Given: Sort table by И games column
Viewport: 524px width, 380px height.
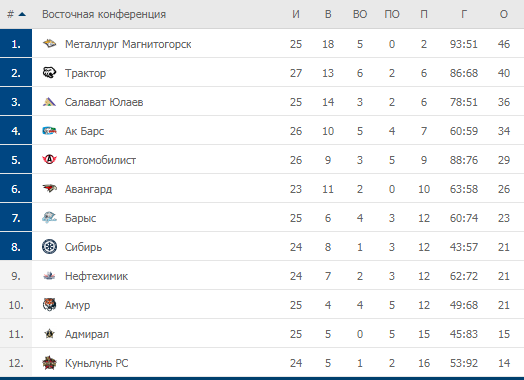Looking at the screenshot, I should (x=296, y=14).
